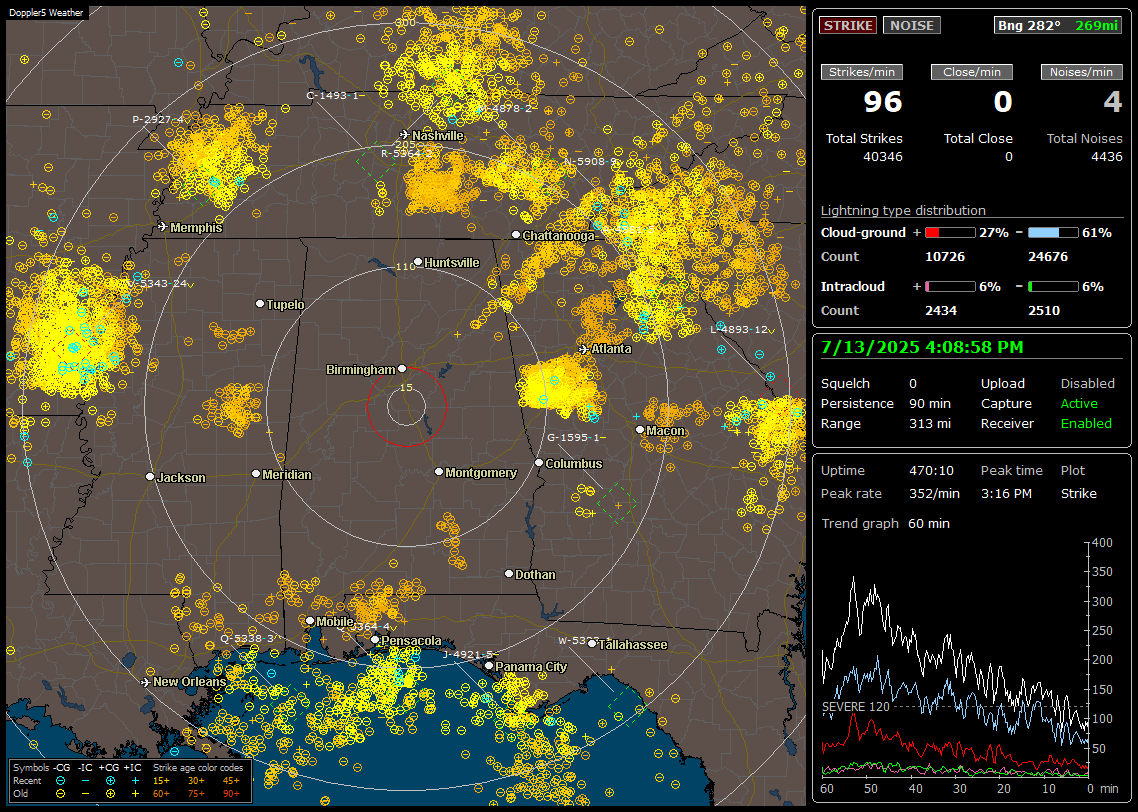The image size is (1138, 812).
Task: Click the Total Strikes value 40346
Action: tap(883, 157)
